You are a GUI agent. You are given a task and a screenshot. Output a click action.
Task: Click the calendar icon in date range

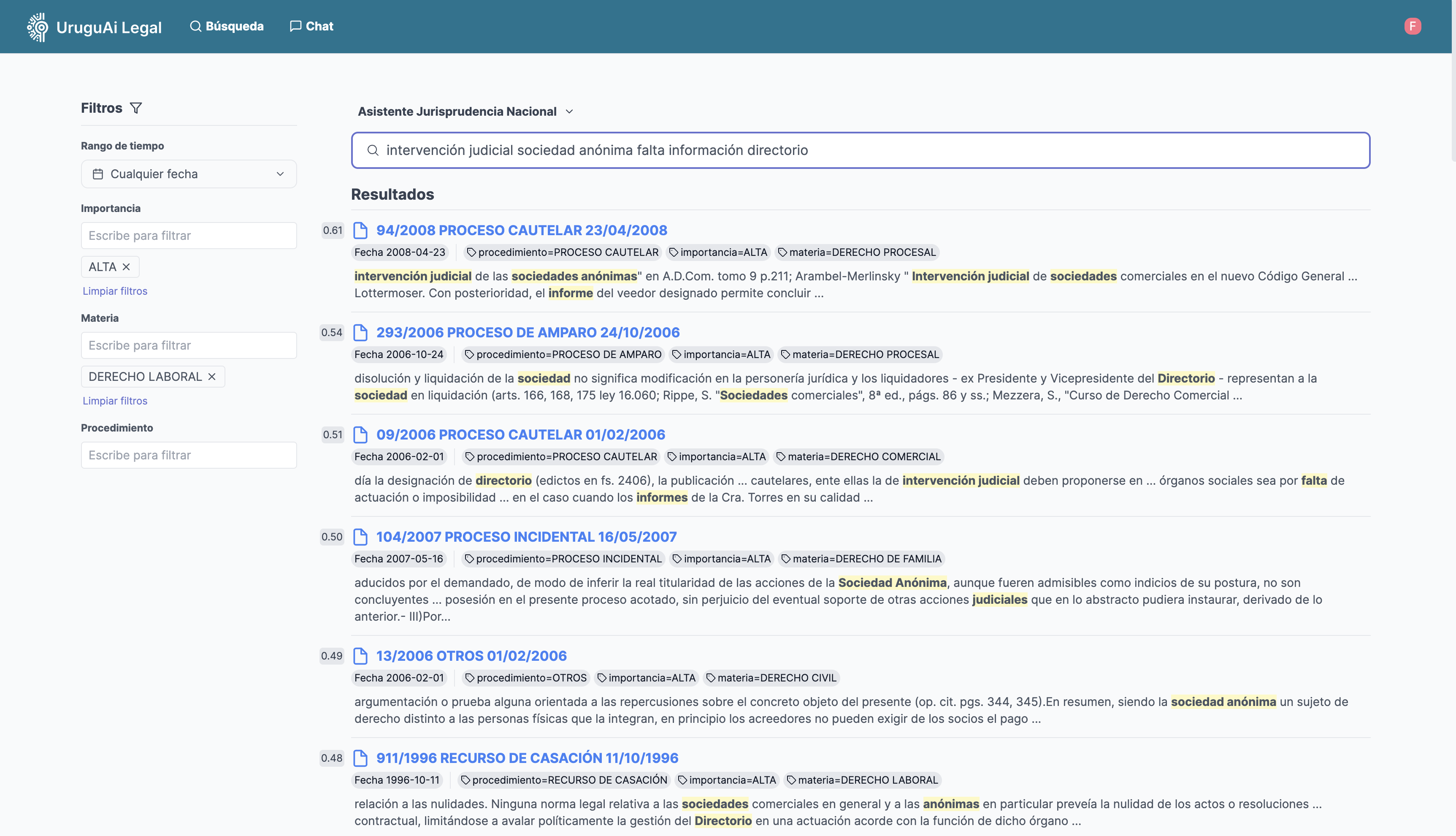[98, 174]
